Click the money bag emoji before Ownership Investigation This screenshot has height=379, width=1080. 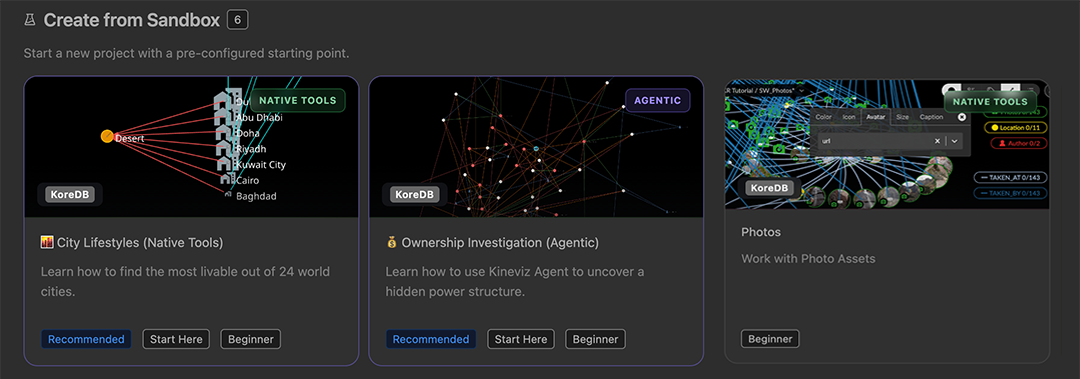coord(391,243)
